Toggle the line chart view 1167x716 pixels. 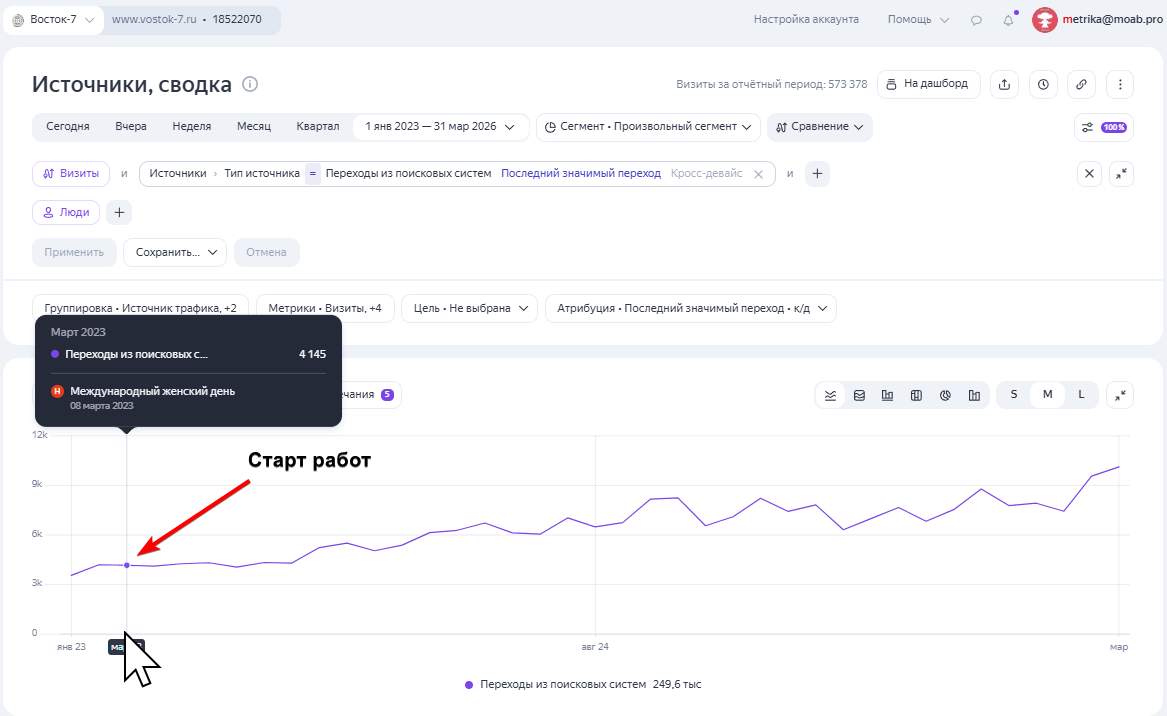pos(830,395)
